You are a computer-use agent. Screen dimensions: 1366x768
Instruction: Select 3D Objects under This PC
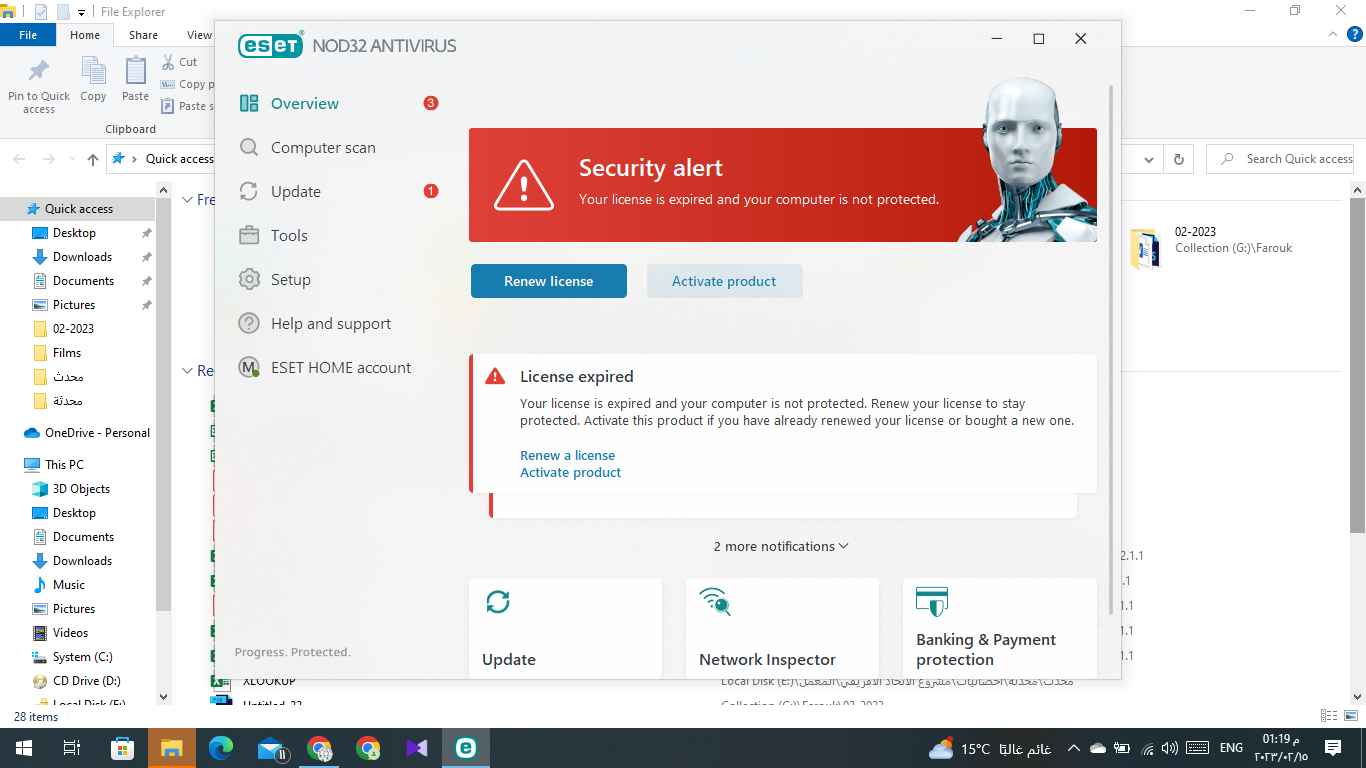tap(81, 489)
